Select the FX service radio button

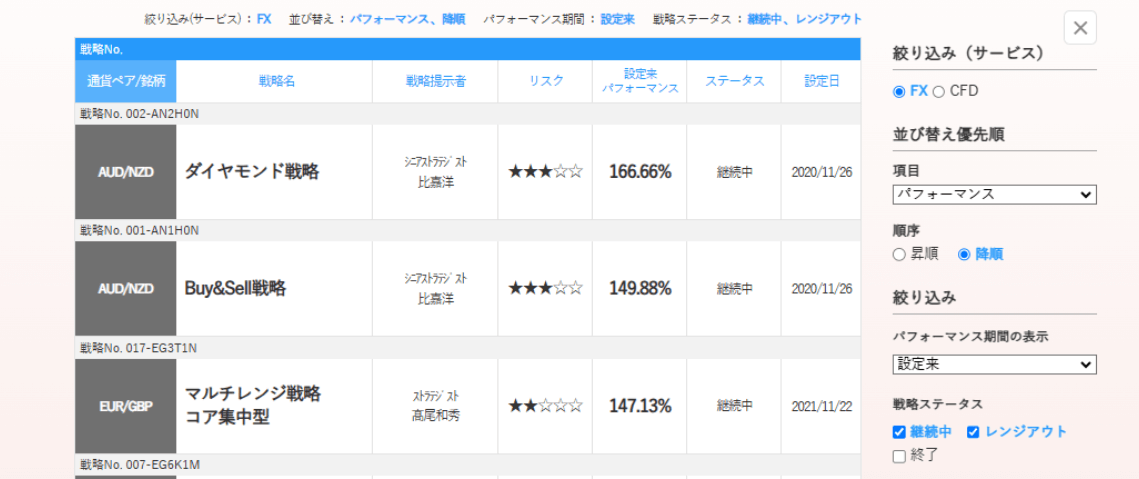pyautogui.click(x=899, y=92)
